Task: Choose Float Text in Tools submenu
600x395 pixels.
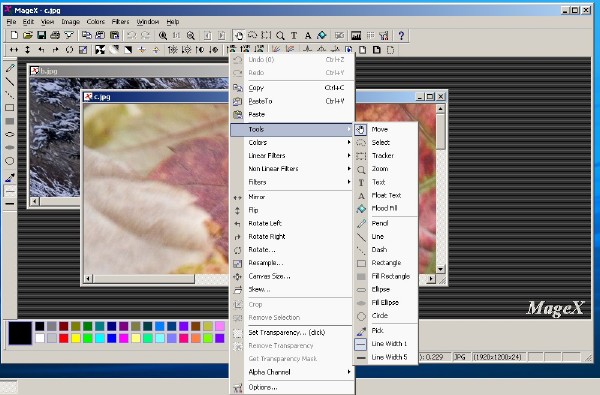Action: pos(386,195)
